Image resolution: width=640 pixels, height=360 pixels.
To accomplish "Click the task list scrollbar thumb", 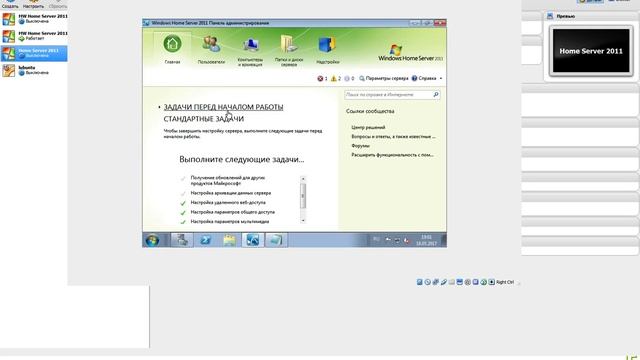I will click(303, 196).
